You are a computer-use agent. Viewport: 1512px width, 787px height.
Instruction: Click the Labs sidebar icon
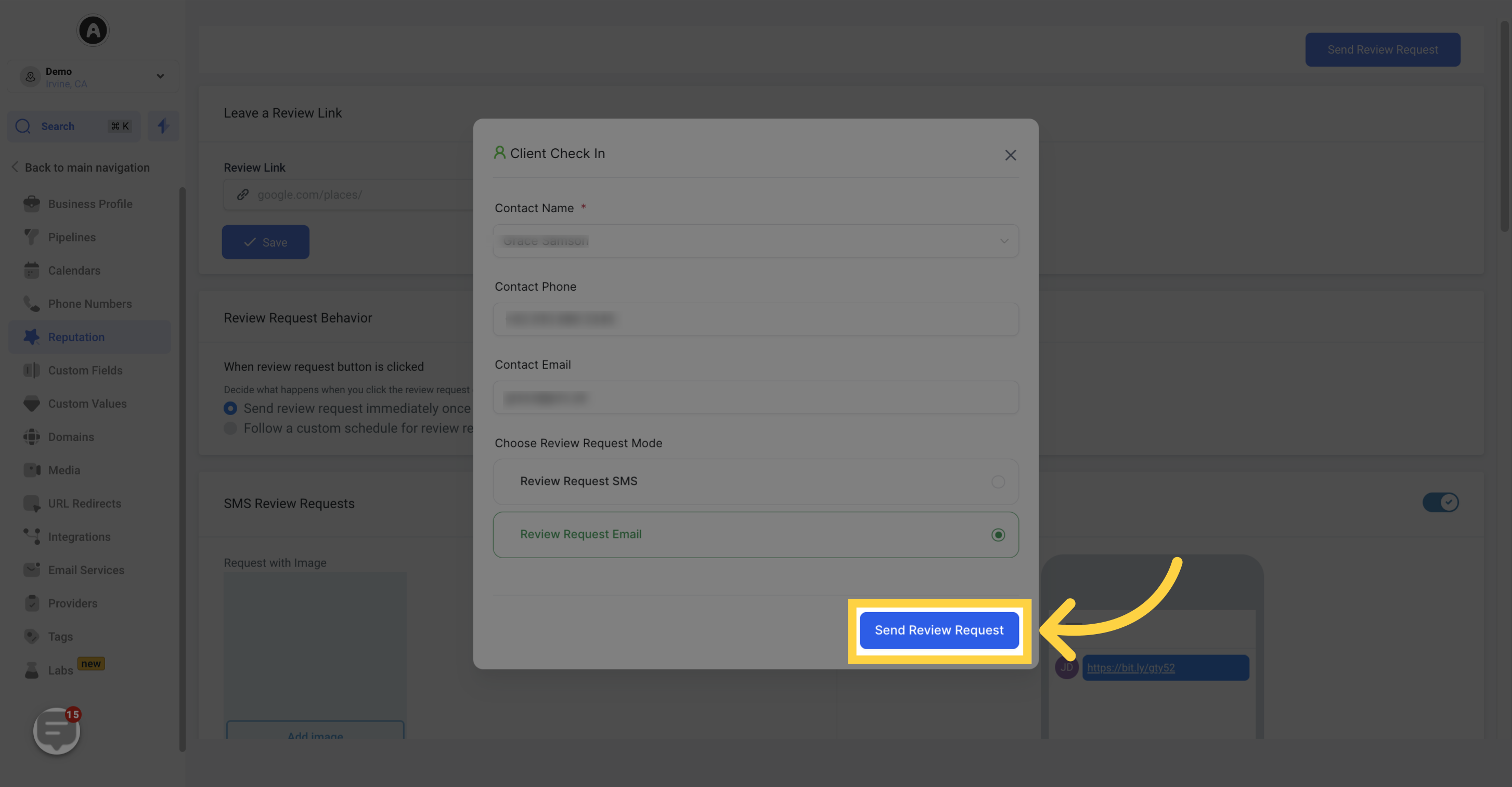pyautogui.click(x=31, y=669)
